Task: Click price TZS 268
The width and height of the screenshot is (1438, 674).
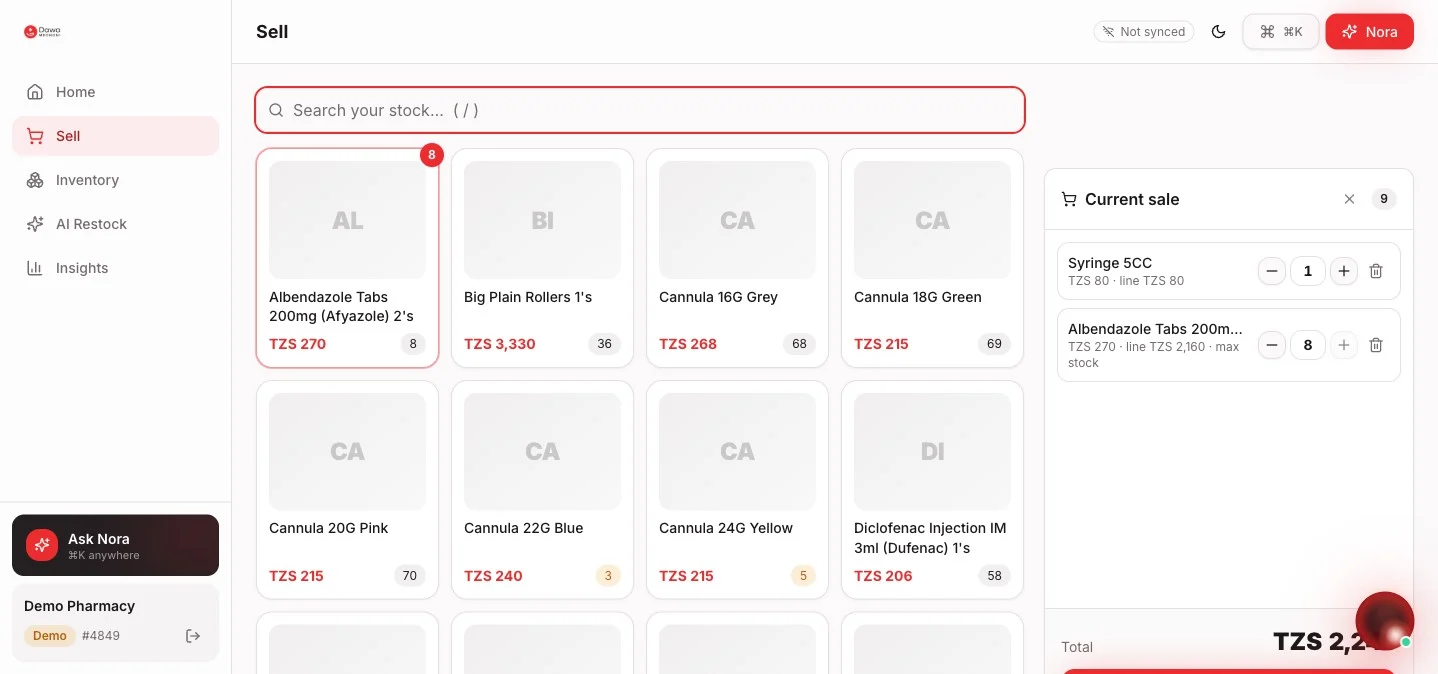Action: coord(688,344)
